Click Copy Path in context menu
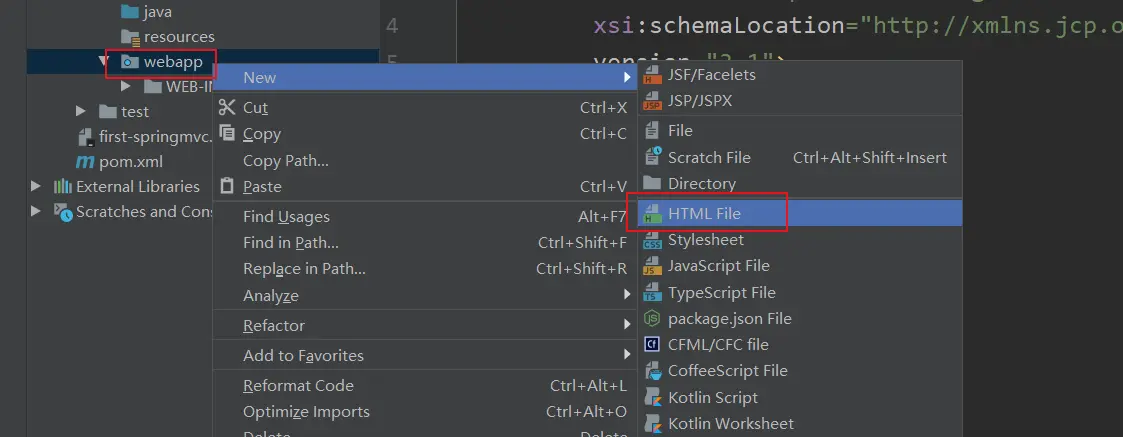The image size is (1123, 437). (x=285, y=161)
